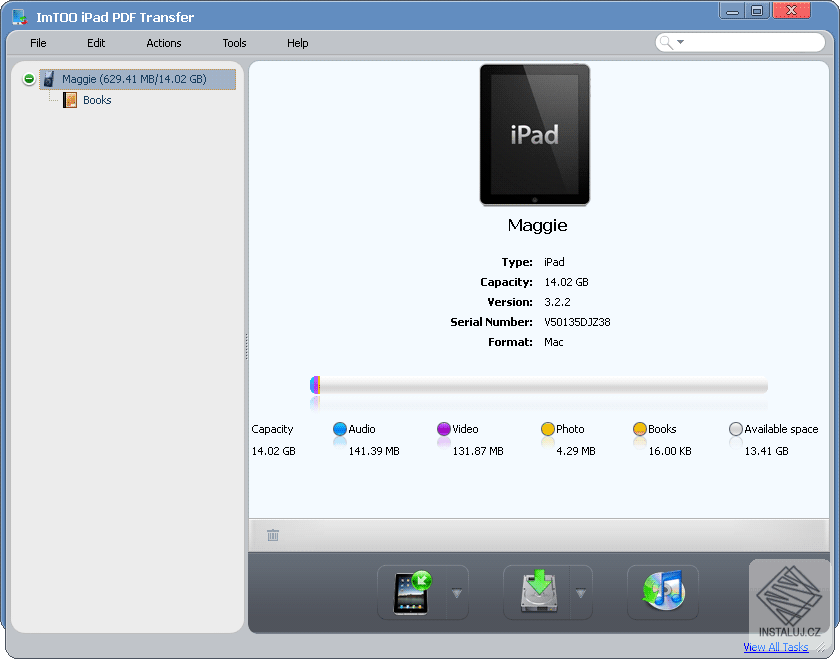Open the File menu
Screen dimensions: 840x659
(38, 43)
